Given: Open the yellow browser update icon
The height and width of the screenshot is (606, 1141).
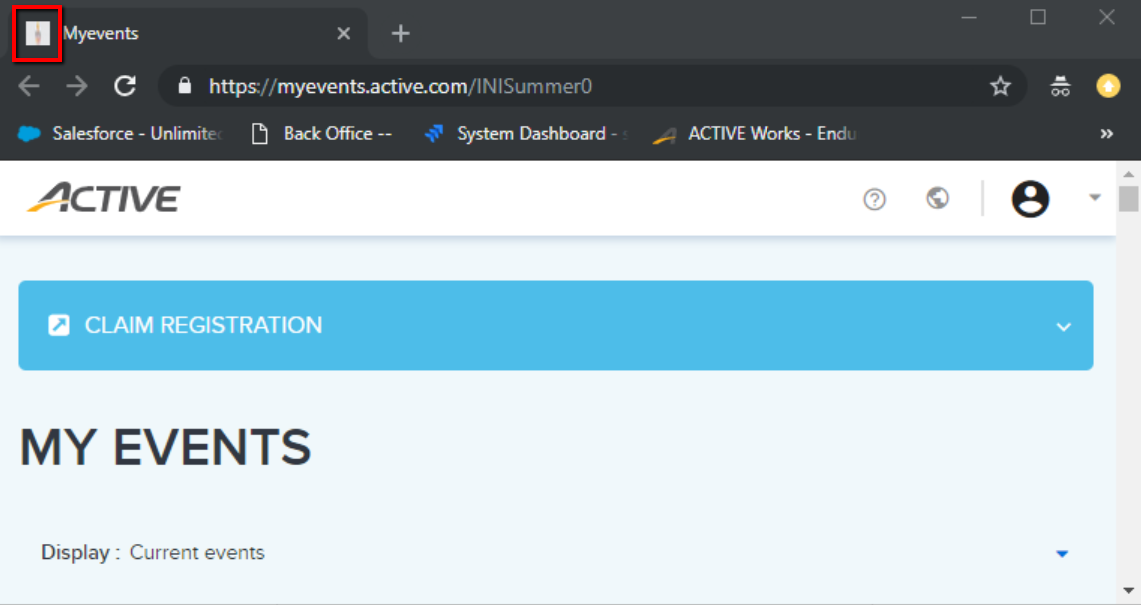Looking at the screenshot, I should coord(1108,86).
